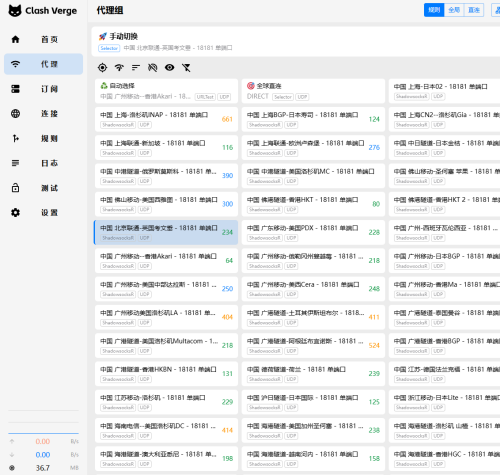500x475 pixels.
Task: Check delay 661 on 上海-洛杉矶INAP node
Action: point(227,119)
